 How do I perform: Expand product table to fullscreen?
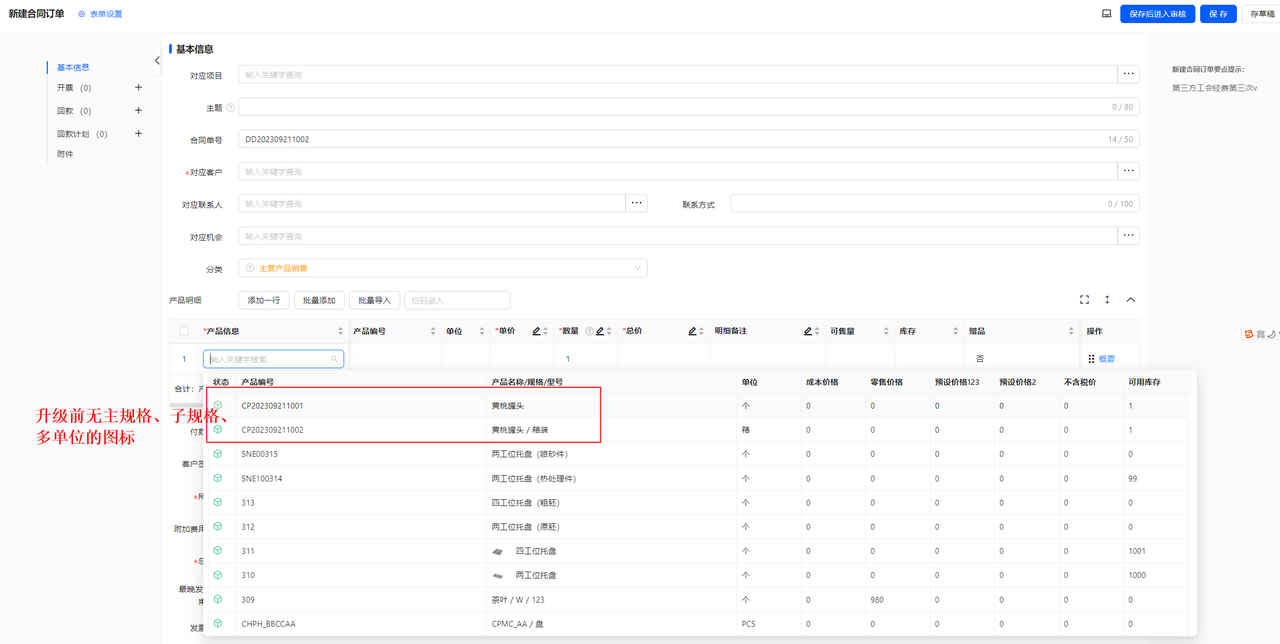tap(1084, 300)
